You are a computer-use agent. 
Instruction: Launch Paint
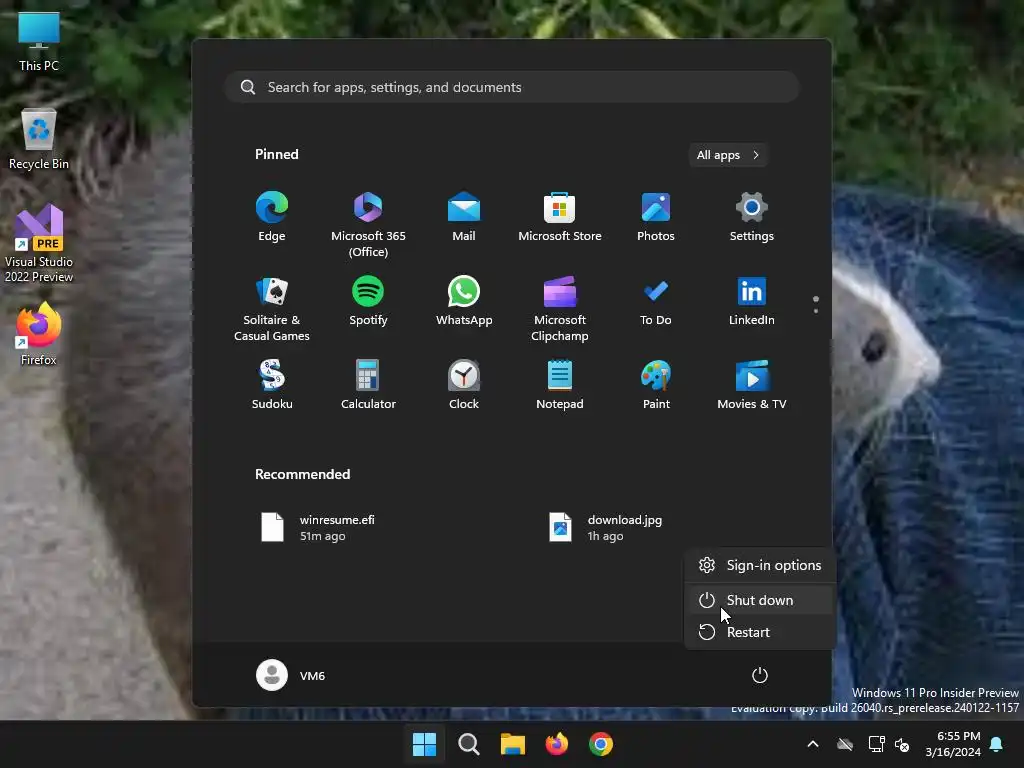(656, 385)
